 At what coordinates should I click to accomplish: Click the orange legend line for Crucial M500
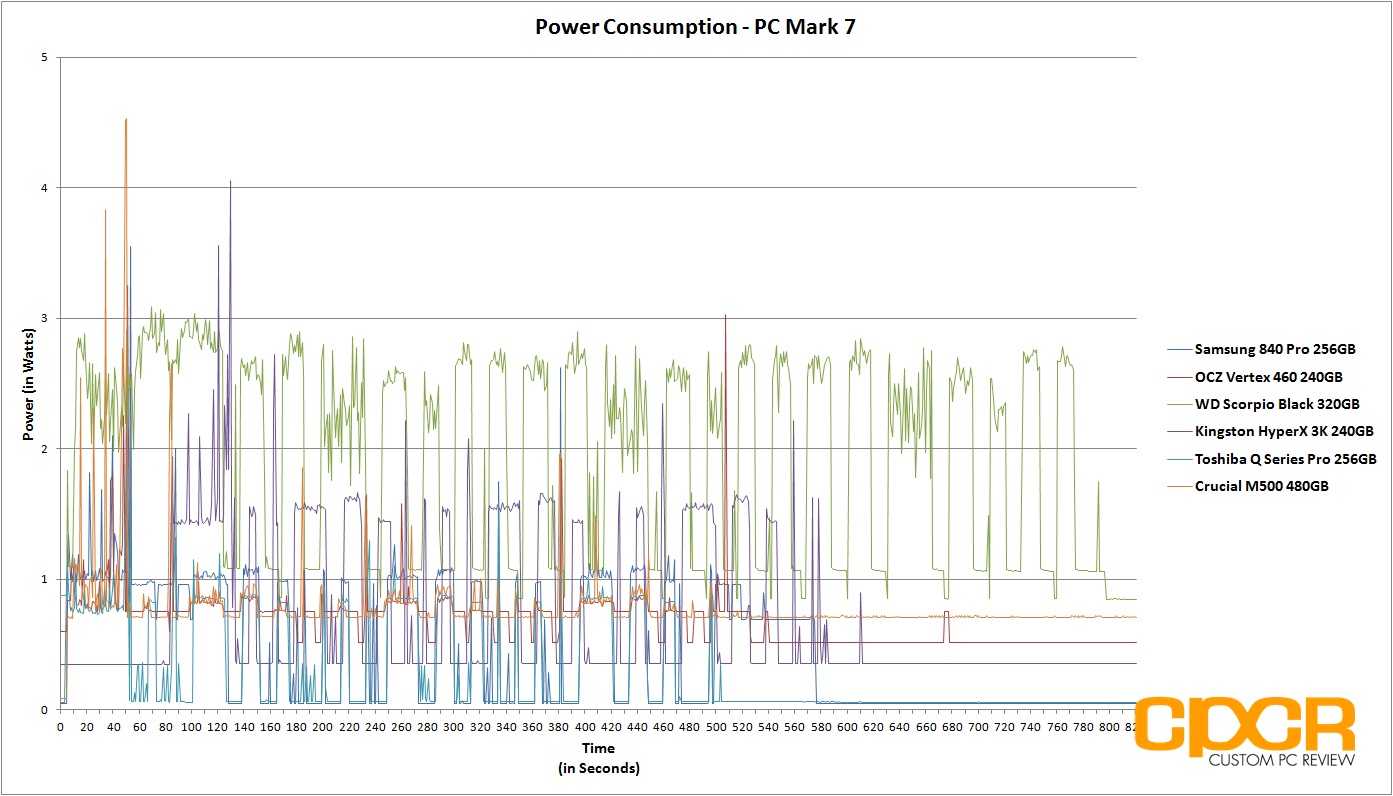1178,486
